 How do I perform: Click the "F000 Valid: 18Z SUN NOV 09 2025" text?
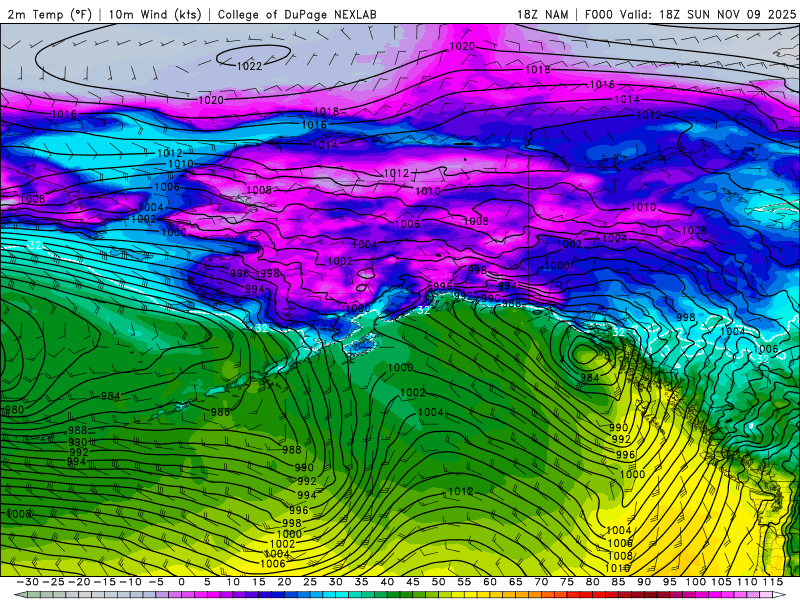[690, 14]
